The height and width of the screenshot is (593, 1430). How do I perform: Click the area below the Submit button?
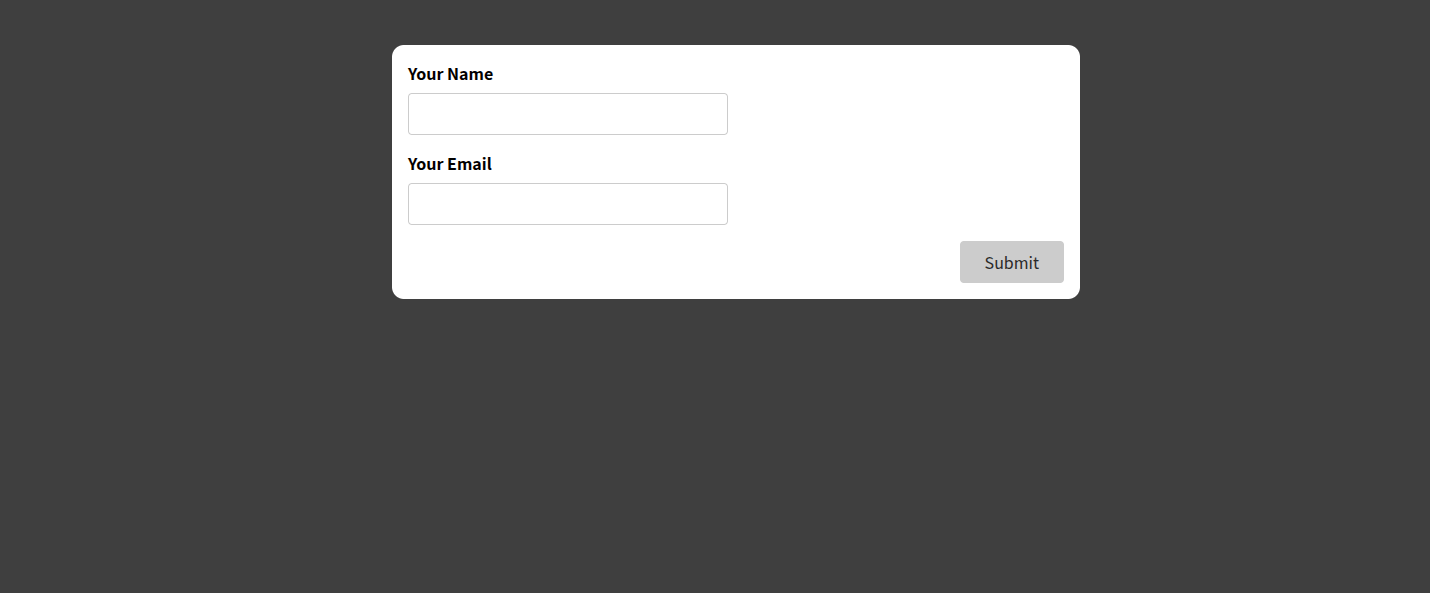pos(1011,290)
